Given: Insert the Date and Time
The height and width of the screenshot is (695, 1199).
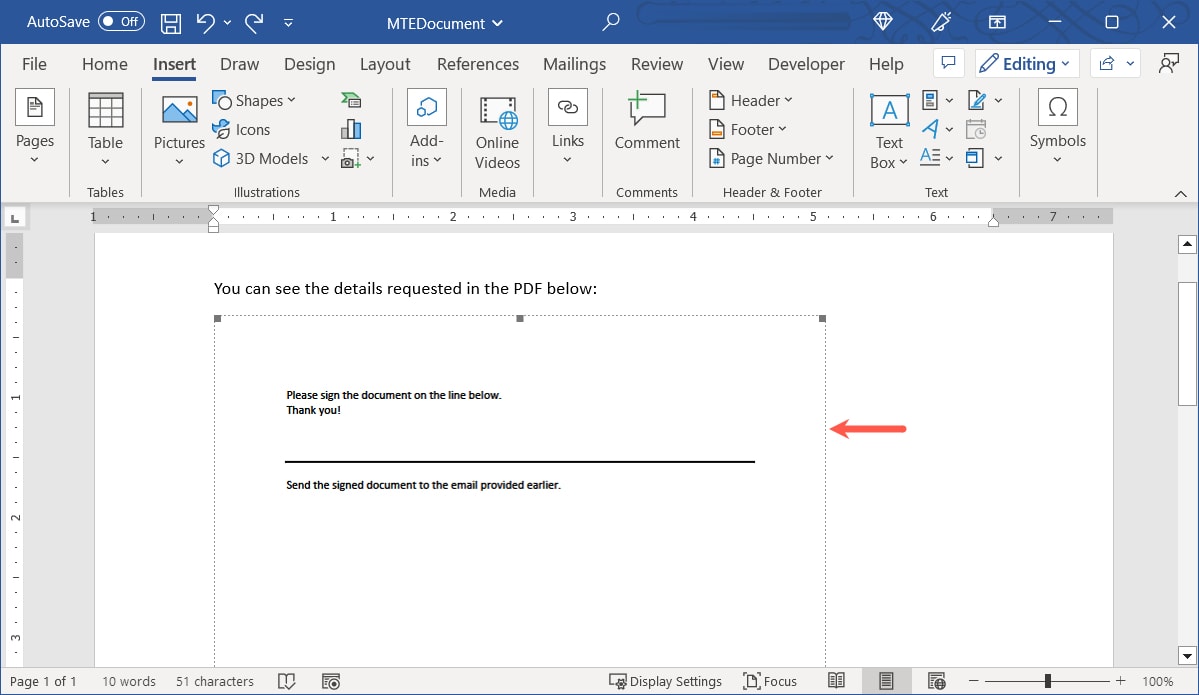Looking at the screenshot, I should point(977,128).
